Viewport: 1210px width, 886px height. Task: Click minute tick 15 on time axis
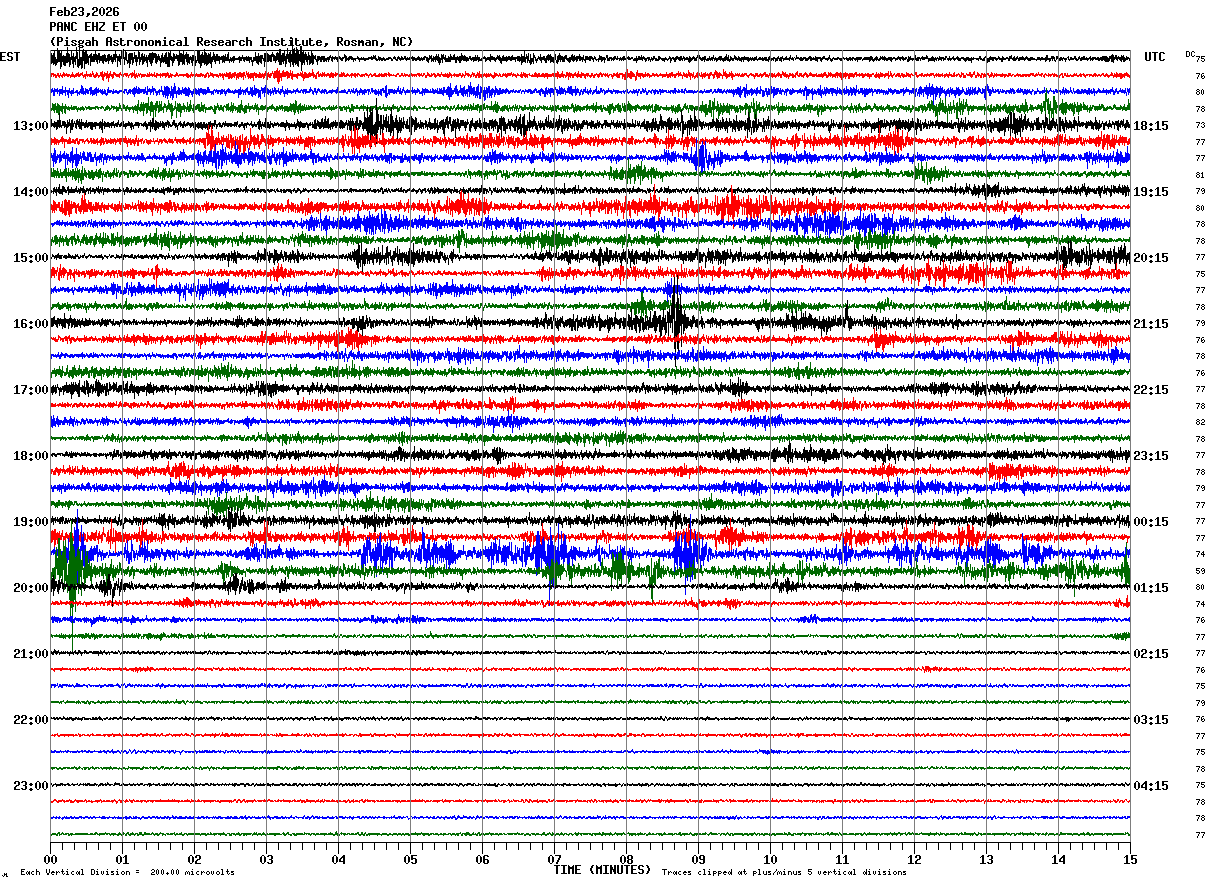(x=1130, y=859)
